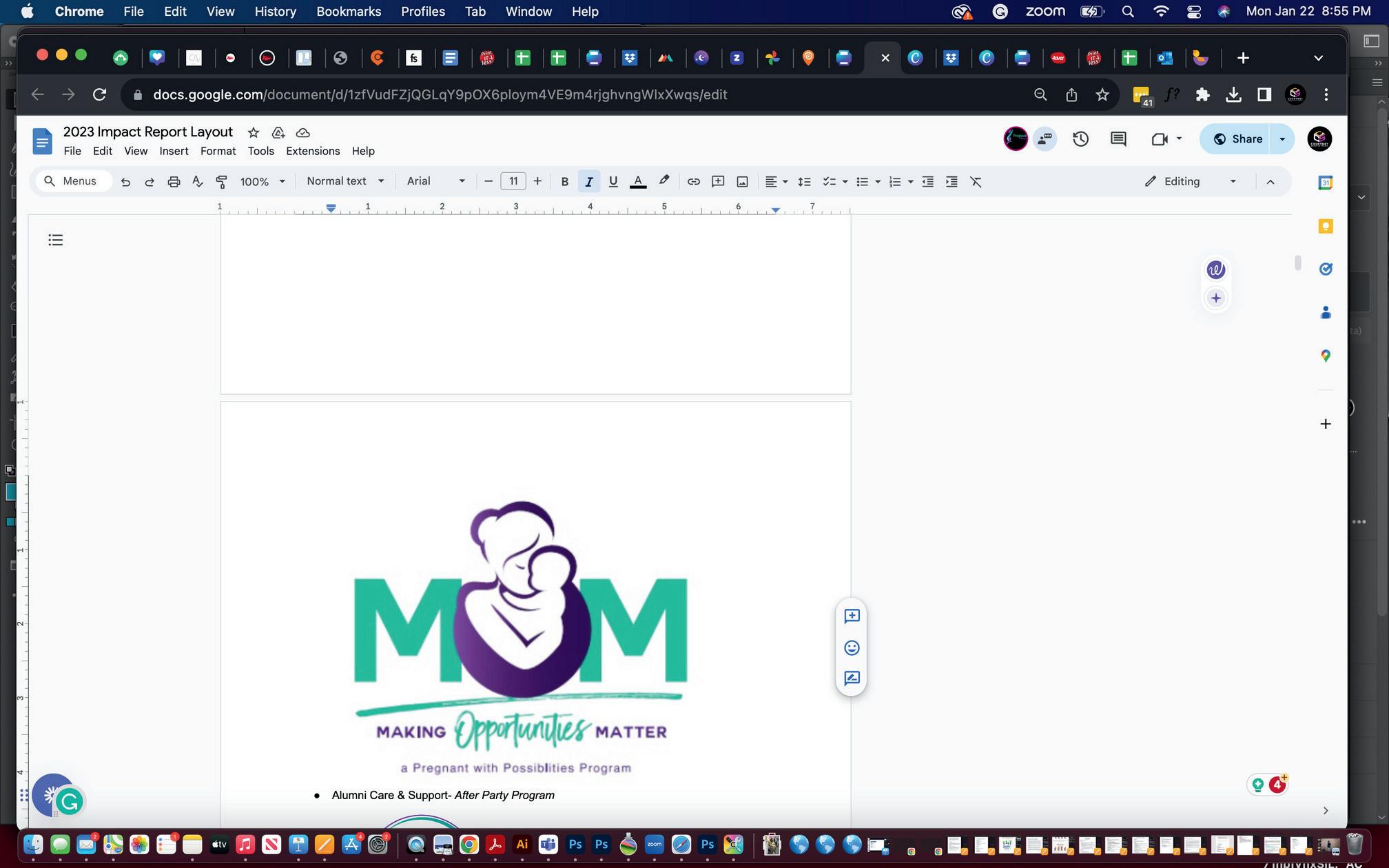This screenshot has height=868, width=1389.
Task: Click clear formatting icon
Action: coord(976,182)
